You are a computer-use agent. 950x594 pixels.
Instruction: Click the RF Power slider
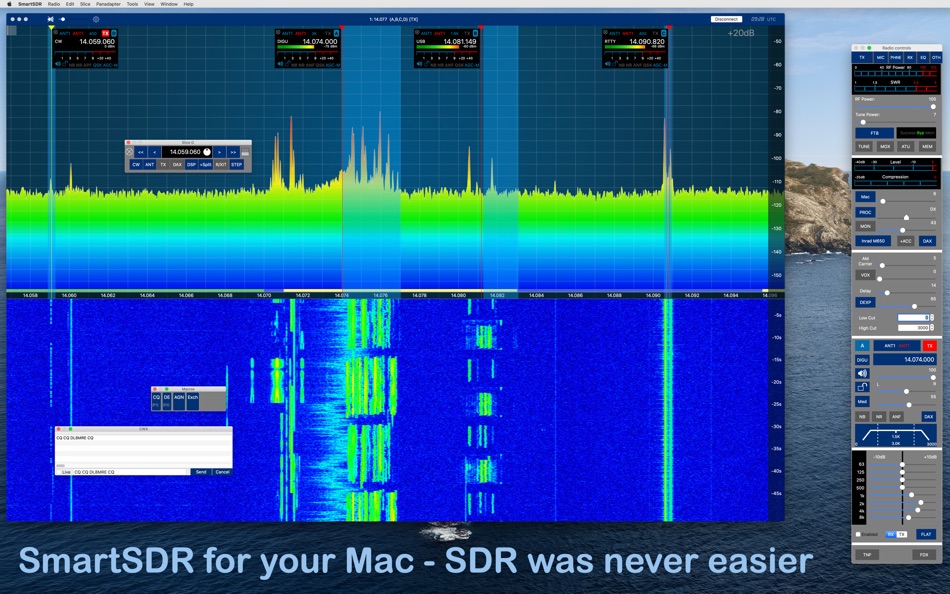click(895, 107)
